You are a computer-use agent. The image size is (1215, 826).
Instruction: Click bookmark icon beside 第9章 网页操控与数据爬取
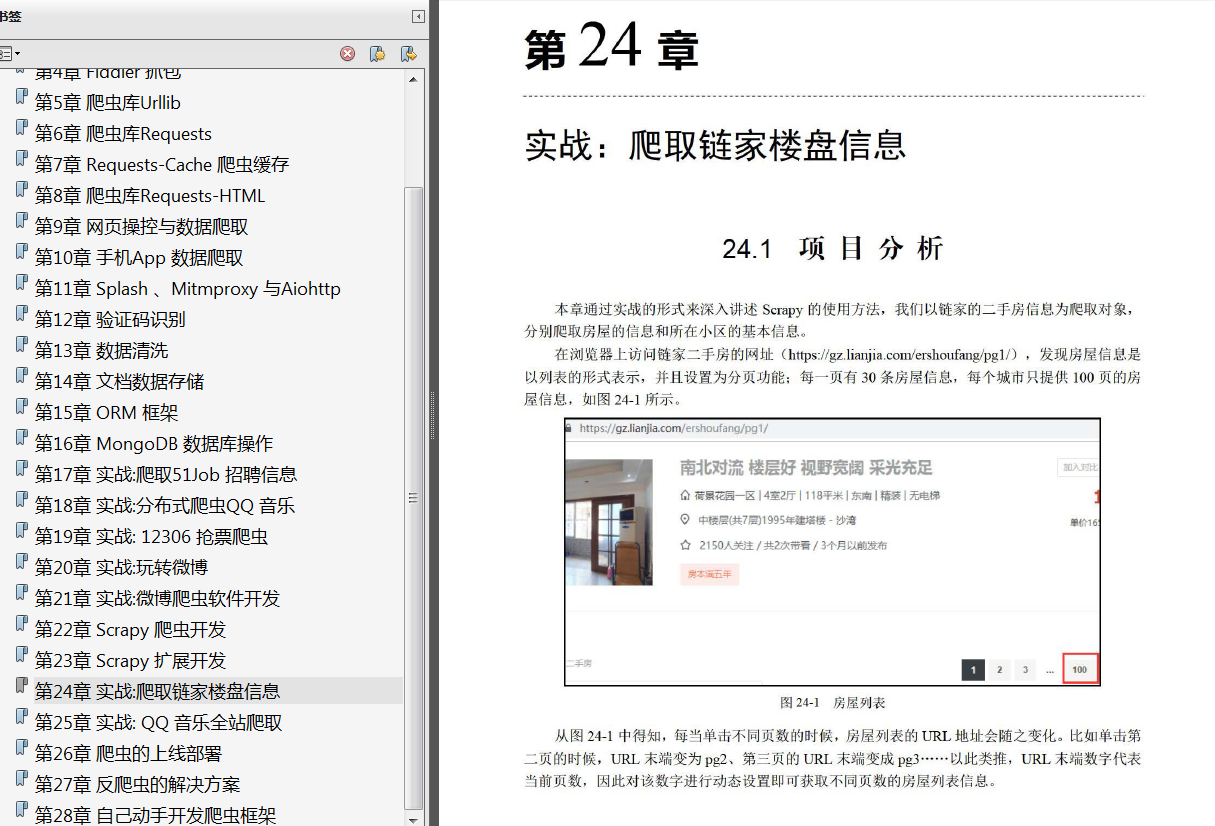[x=21, y=222]
